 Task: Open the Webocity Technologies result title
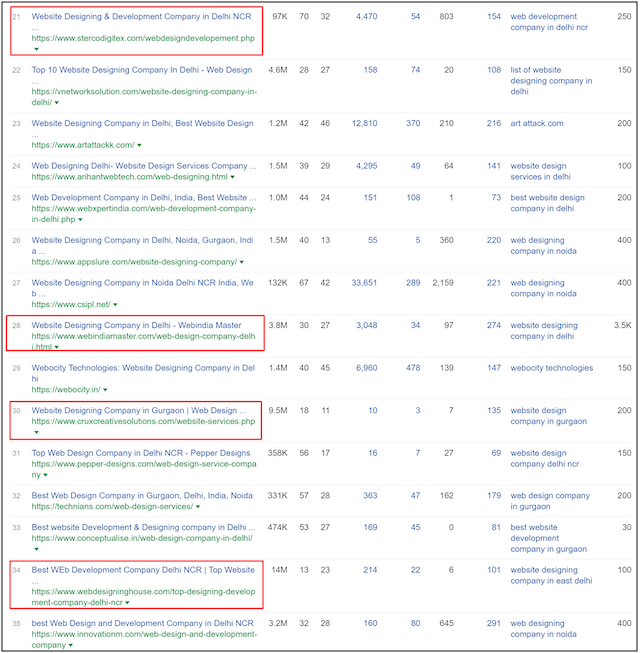[x=143, y=373]
